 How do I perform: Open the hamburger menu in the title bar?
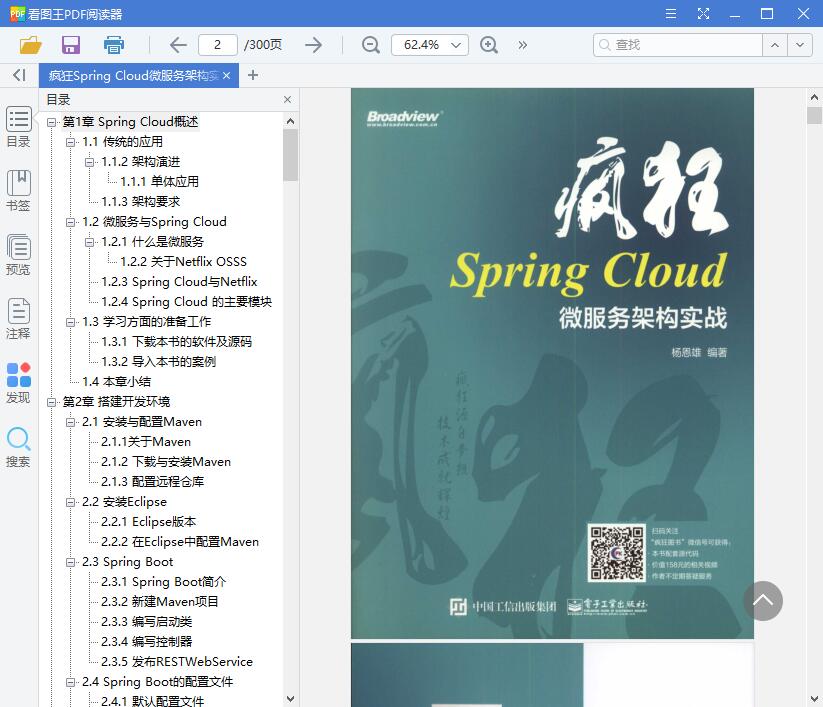671,14
